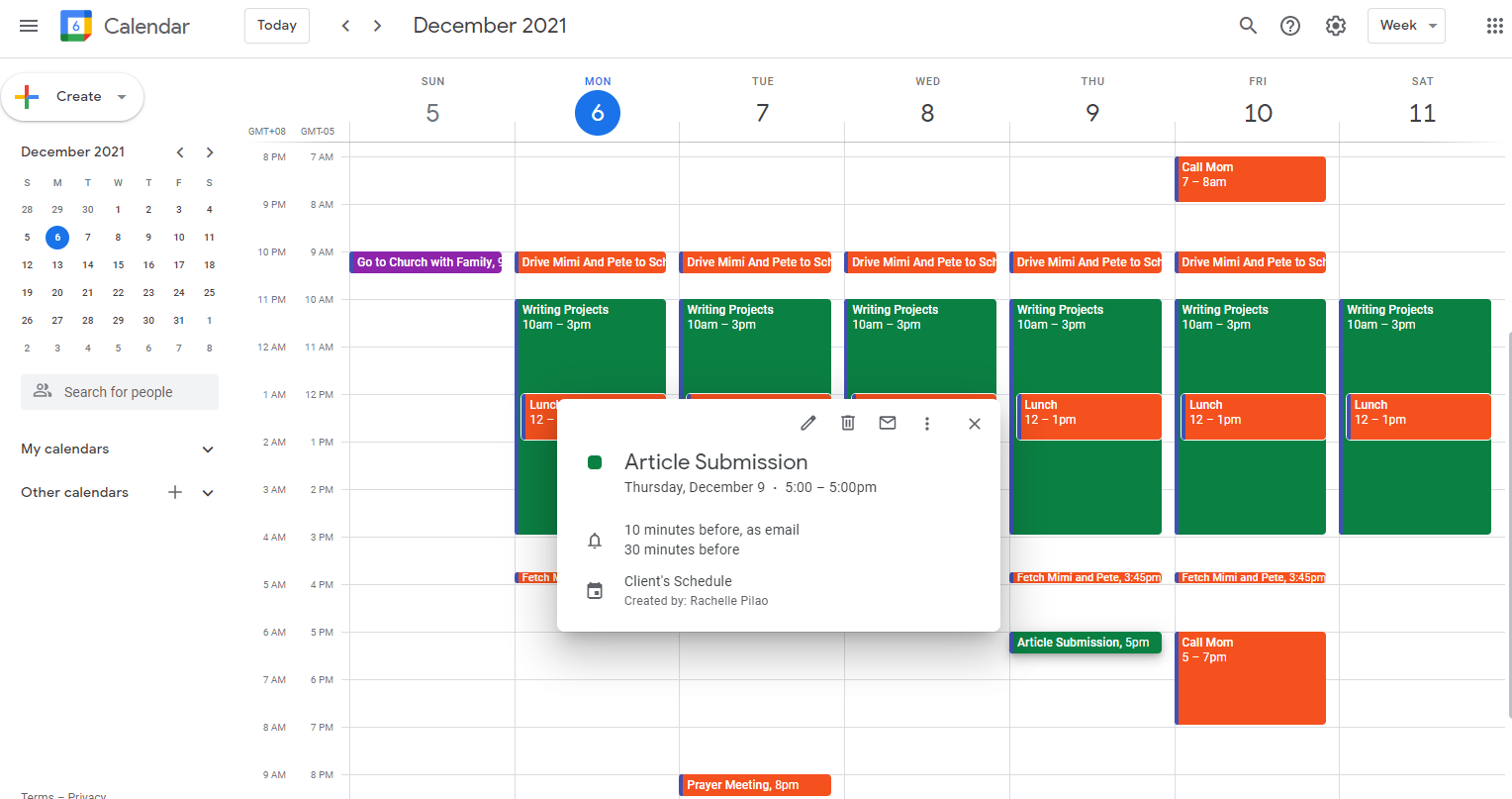The width and height of the screenshot is (1512, 799).
Task: Open the main menu hamburger icon
Action: point(29,26)
